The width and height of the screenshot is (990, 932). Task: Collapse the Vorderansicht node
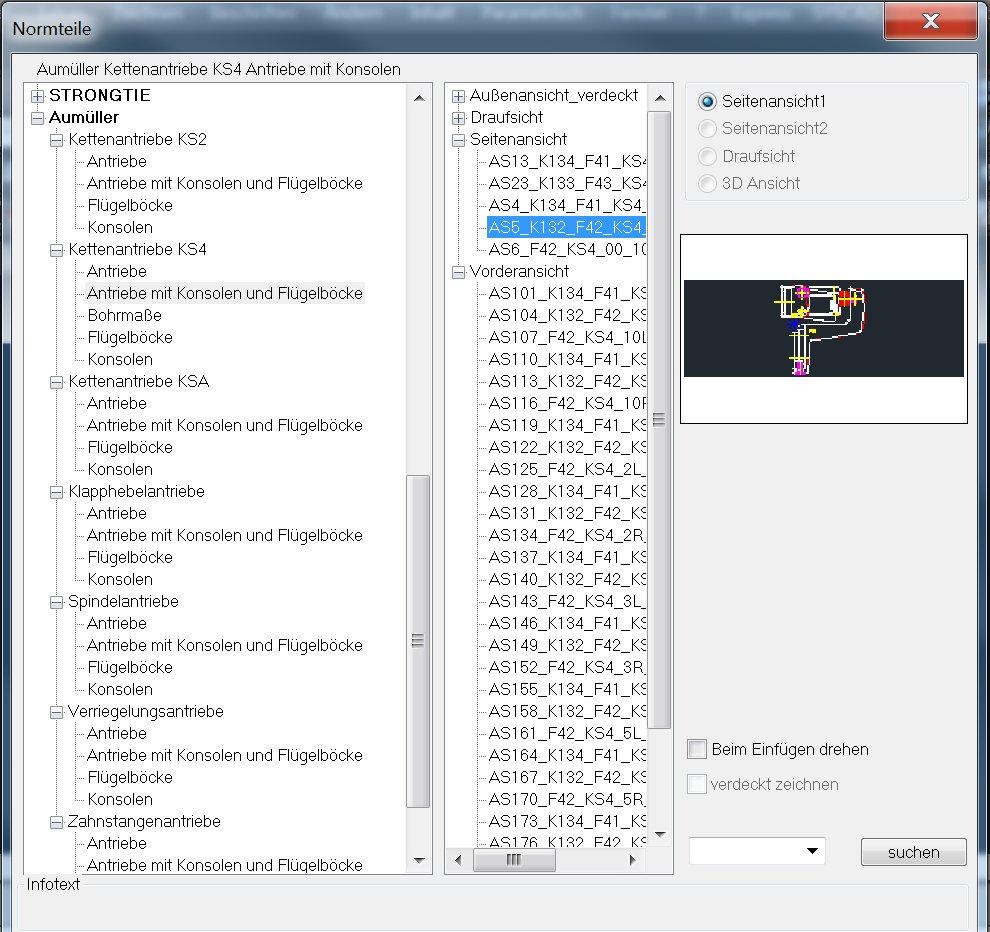click(459, 272)
